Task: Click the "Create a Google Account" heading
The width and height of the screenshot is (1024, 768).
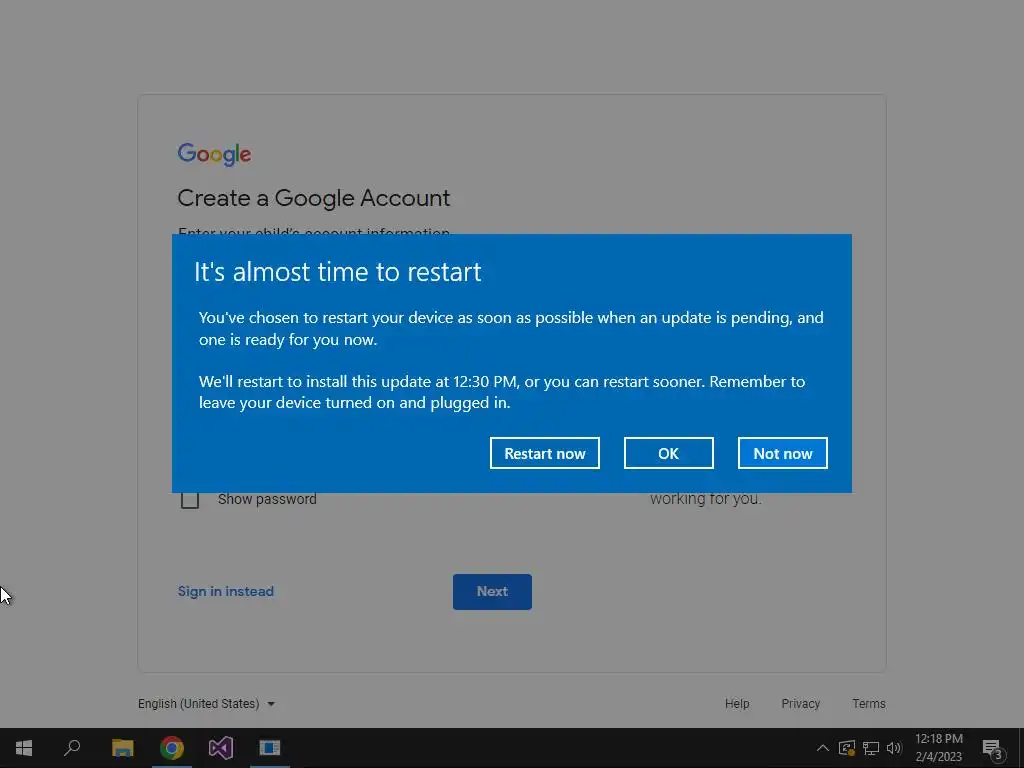Action: coord(313,198)
